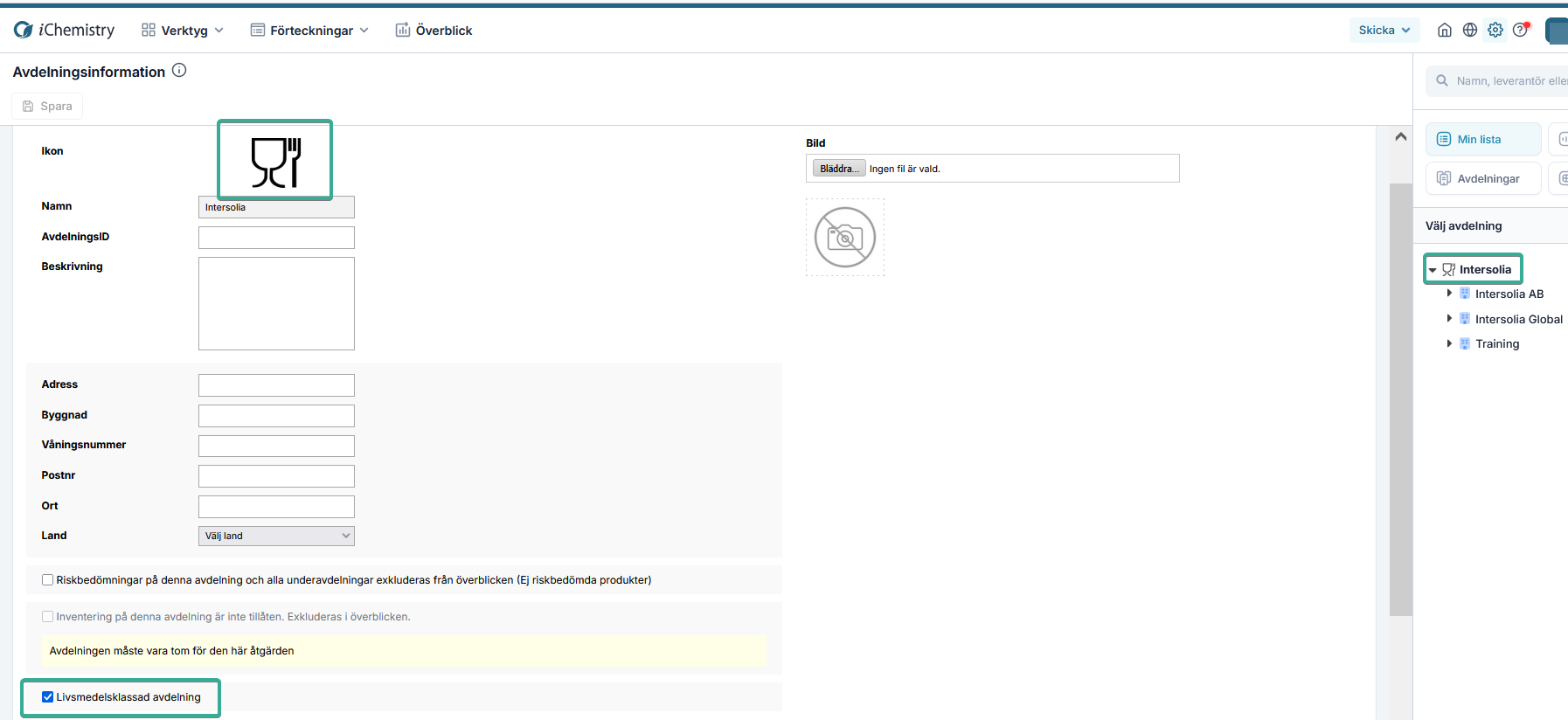Viewport: 1568px width, 720px height.
Task: Go to Överblick
Action: click(434, 30)
